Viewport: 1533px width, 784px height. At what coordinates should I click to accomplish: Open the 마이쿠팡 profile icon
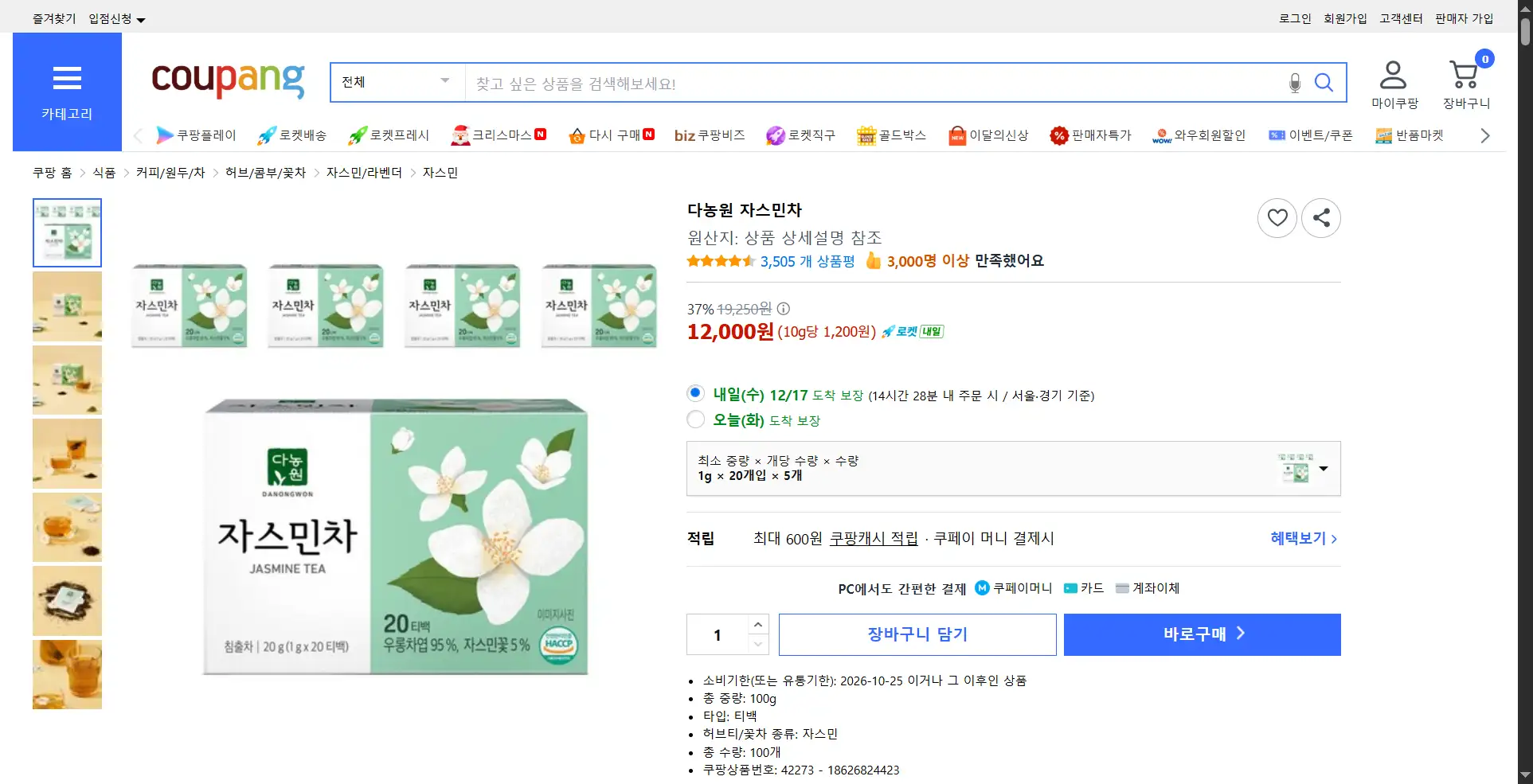point(1393,76)
